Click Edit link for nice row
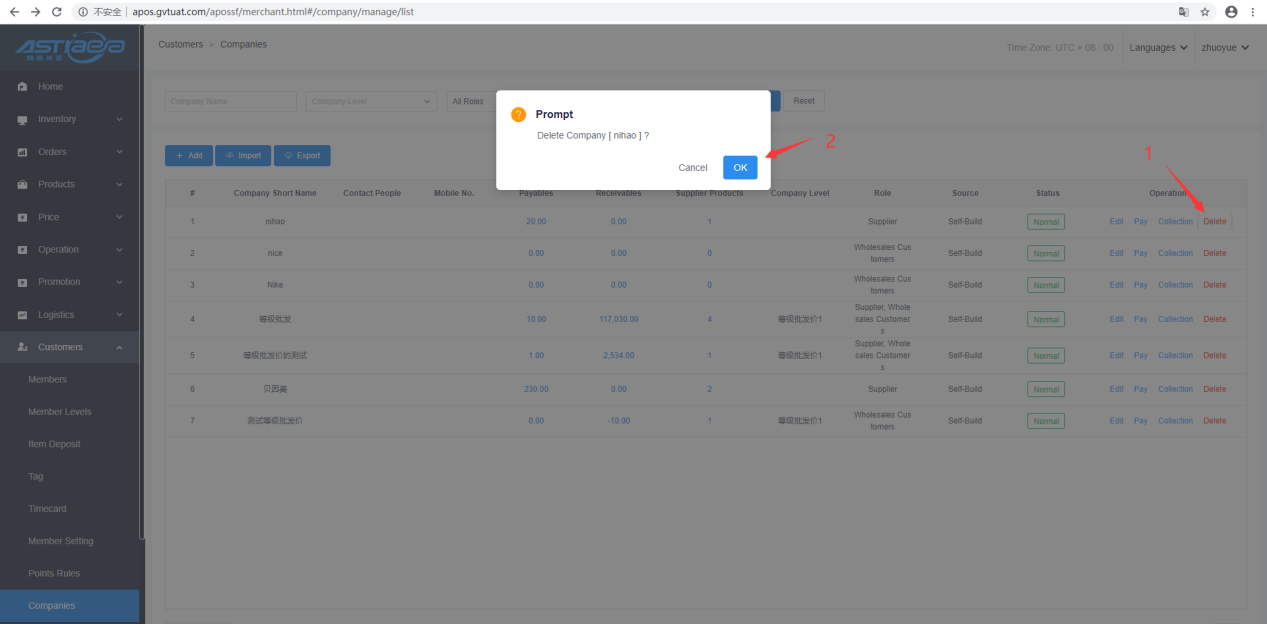1267x624 pixels. click(1116, 253)
